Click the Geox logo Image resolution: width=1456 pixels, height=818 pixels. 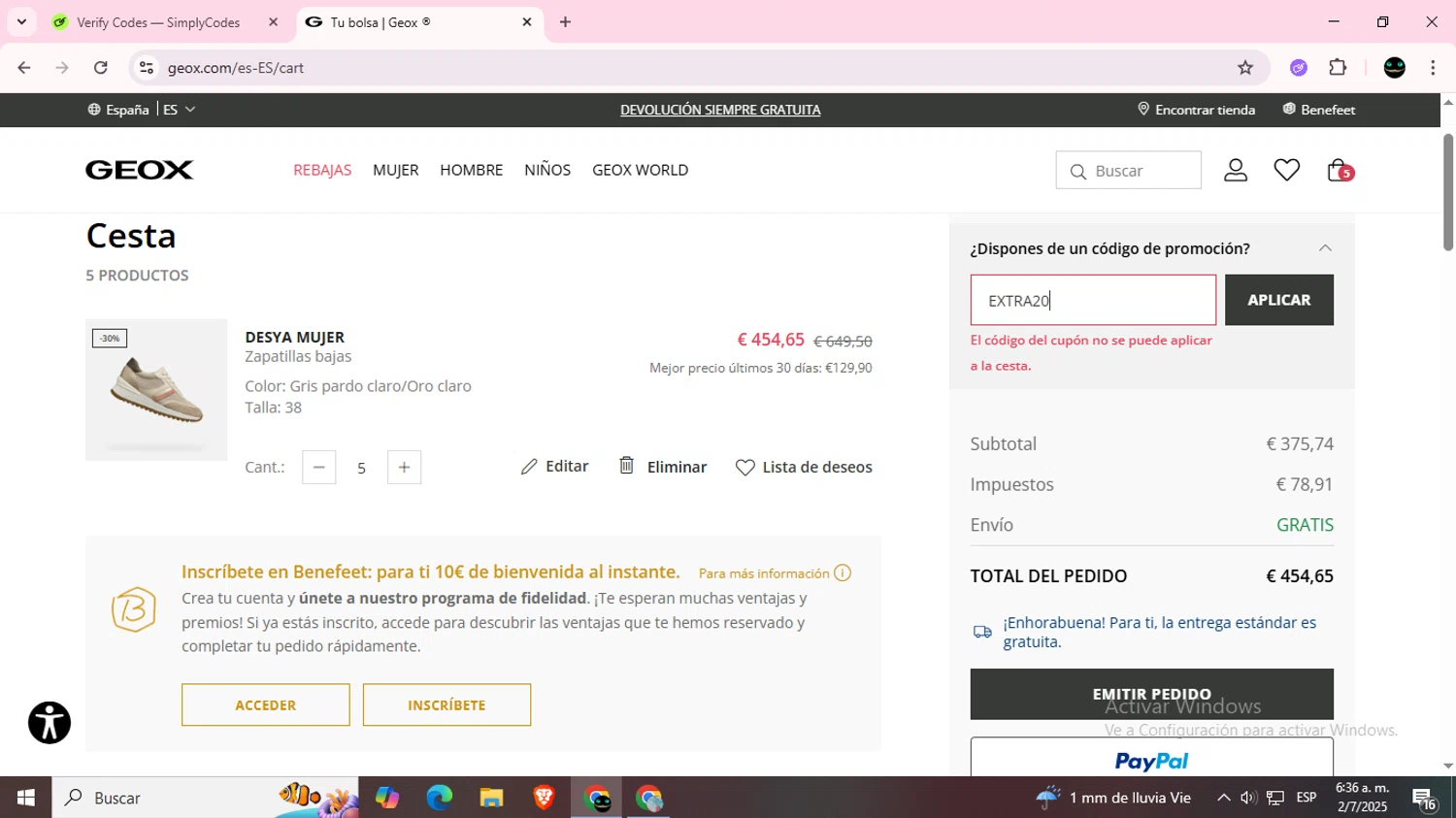click(140, 170)
